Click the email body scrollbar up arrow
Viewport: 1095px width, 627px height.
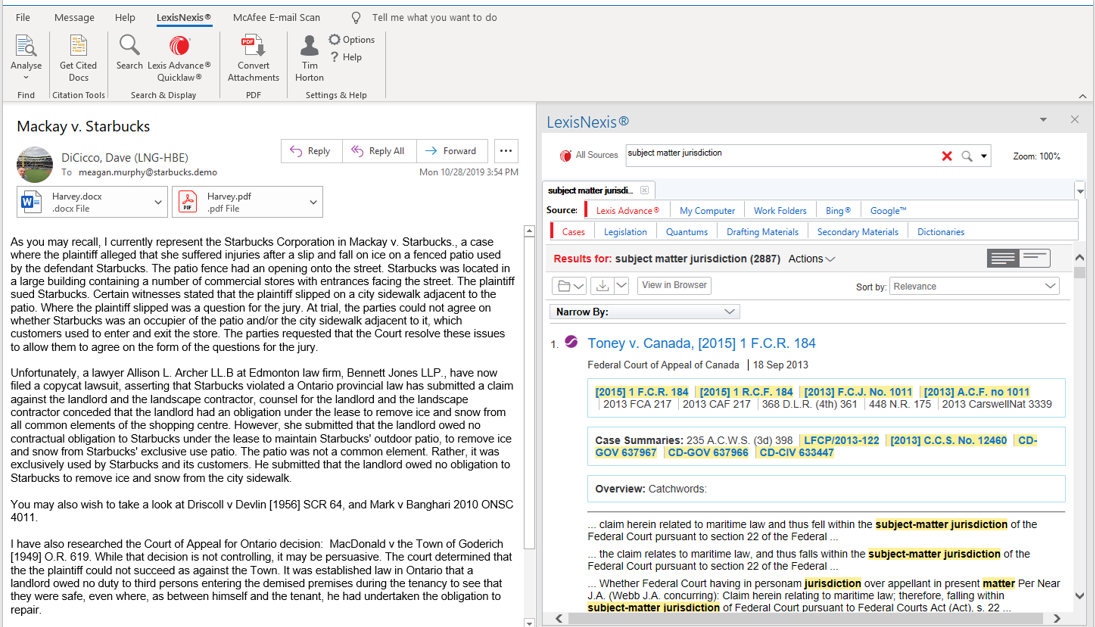(529, 231)
